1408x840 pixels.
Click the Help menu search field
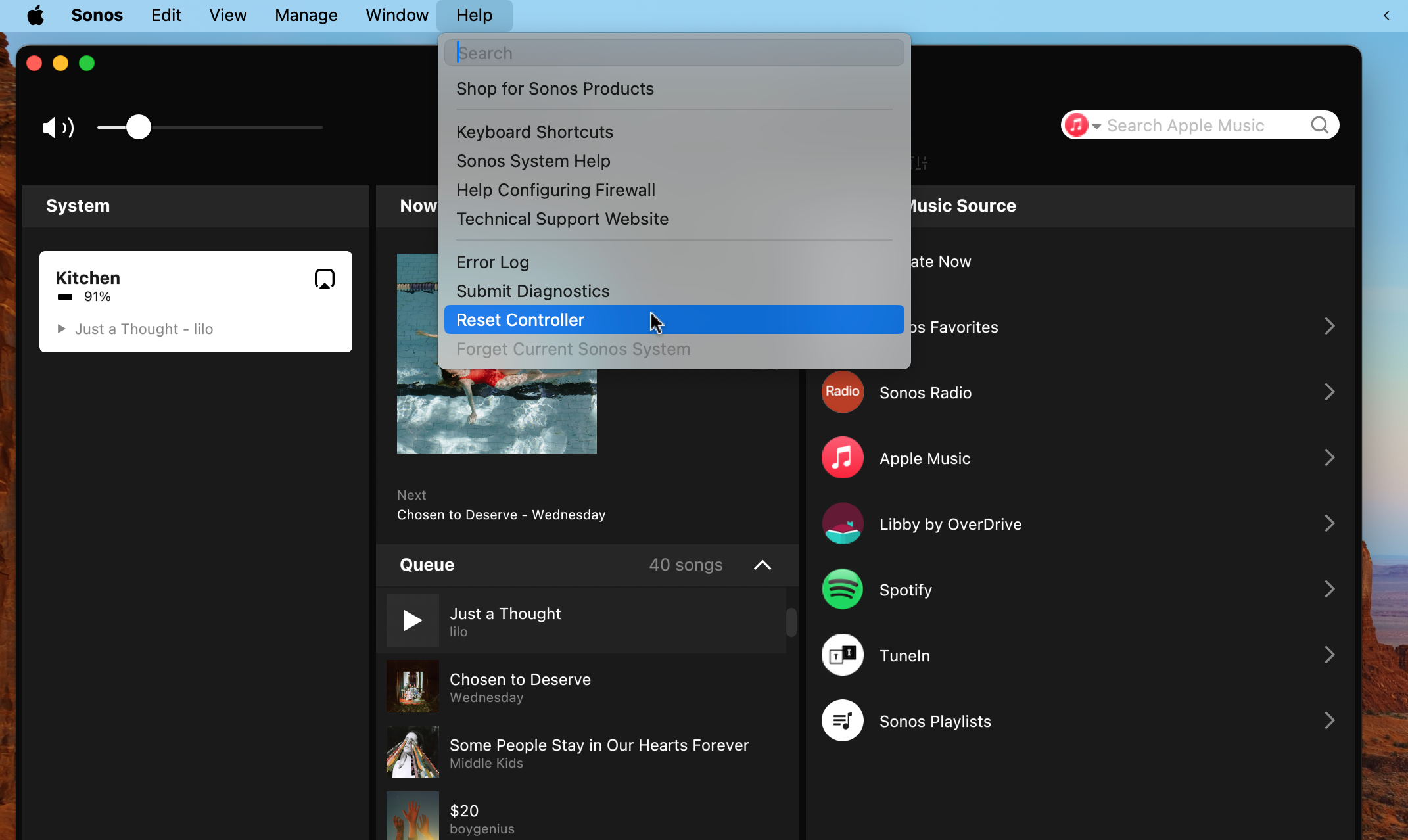[x=674, y=53]
